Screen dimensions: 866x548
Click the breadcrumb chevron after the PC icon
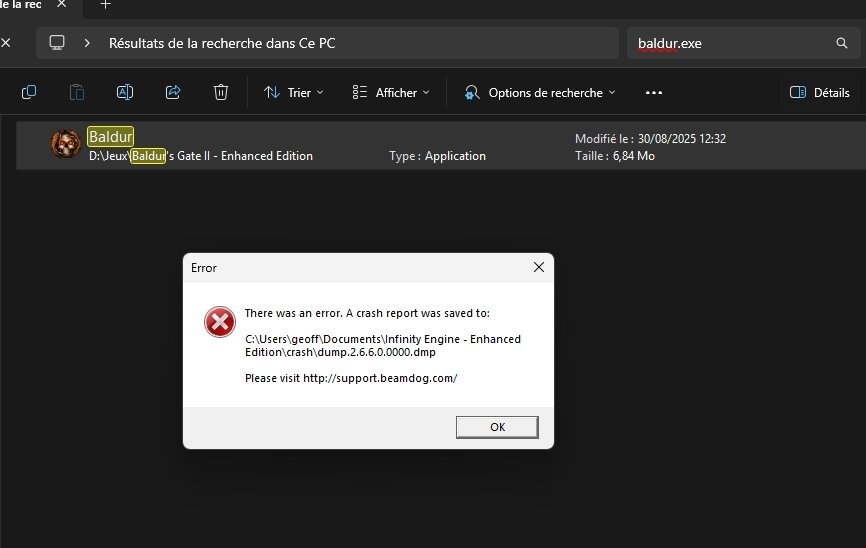point(87,43)
